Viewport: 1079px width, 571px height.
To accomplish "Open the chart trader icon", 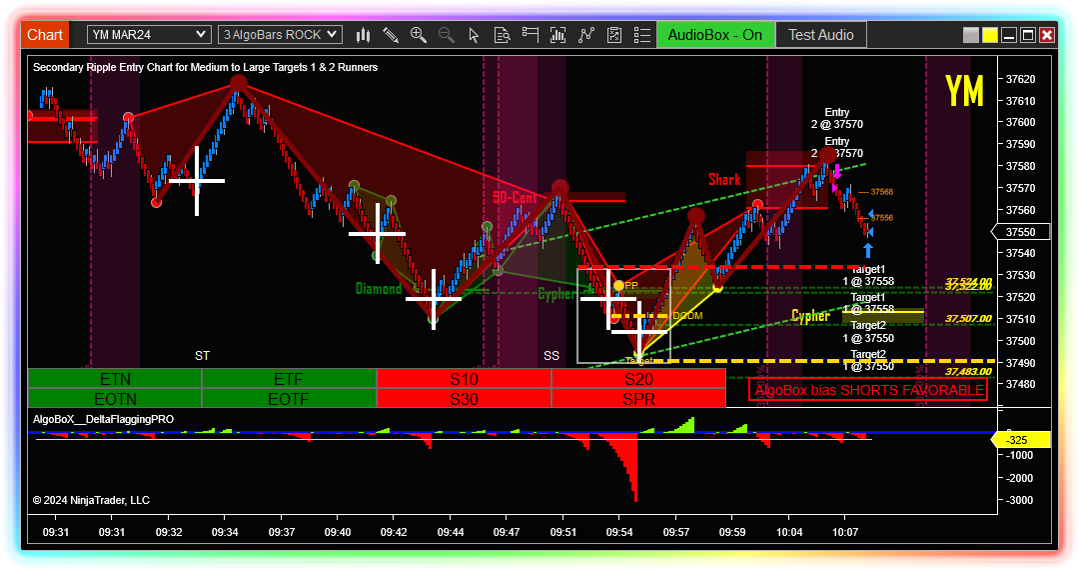I will click(530, 35).
